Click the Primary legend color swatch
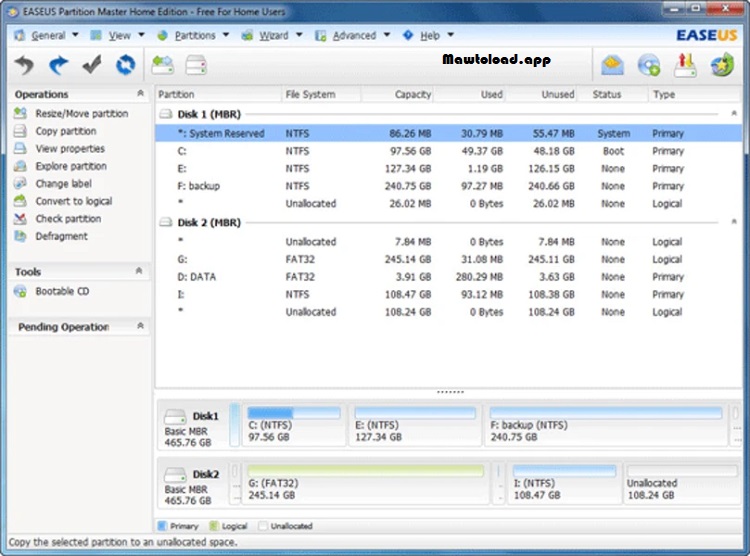The width and height of the screenshot is (750, 556). pyautogui.click(x=162, y=526)
